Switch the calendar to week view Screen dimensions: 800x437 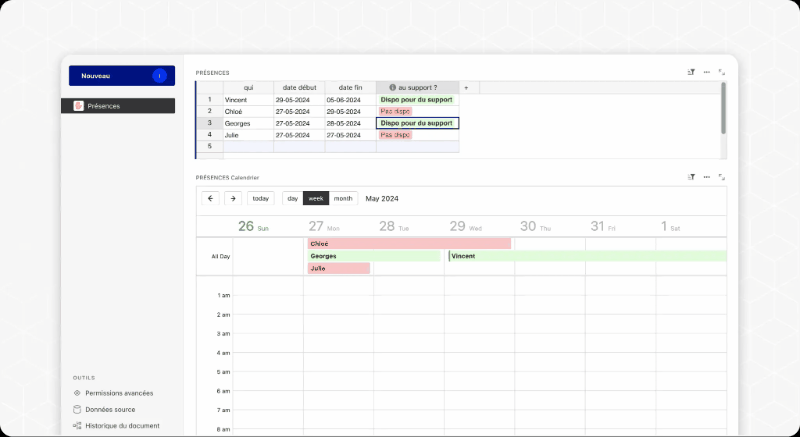point(316,198)
